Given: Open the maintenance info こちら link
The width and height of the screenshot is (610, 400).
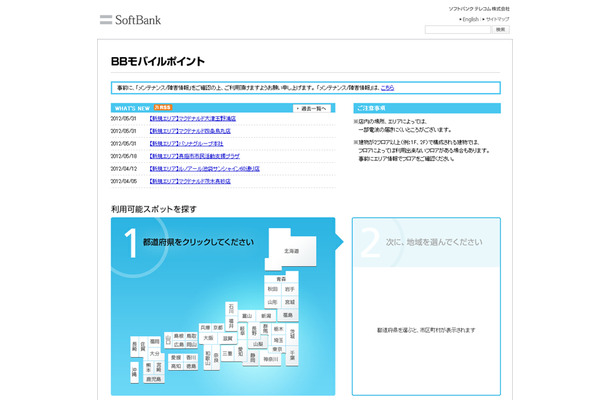Looking at the screenshot, I should coord(387,88).
